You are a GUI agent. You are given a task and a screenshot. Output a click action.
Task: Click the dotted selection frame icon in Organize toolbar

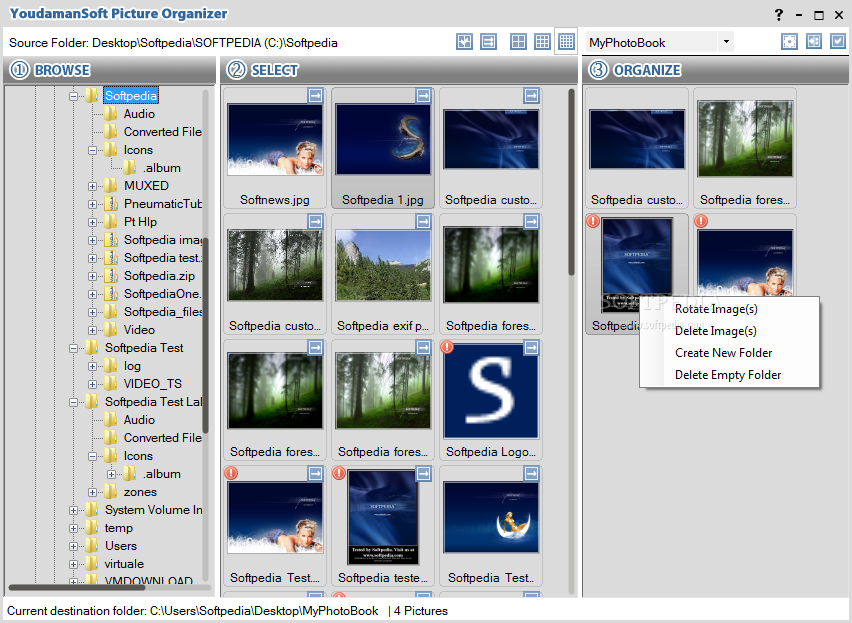click(790, 42)
